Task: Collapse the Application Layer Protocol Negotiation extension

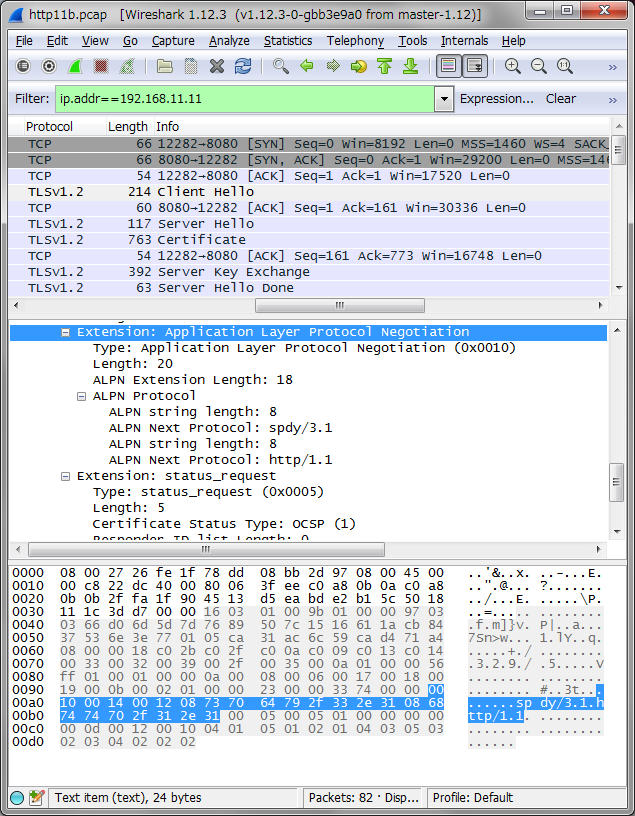Action: (66, 332)
